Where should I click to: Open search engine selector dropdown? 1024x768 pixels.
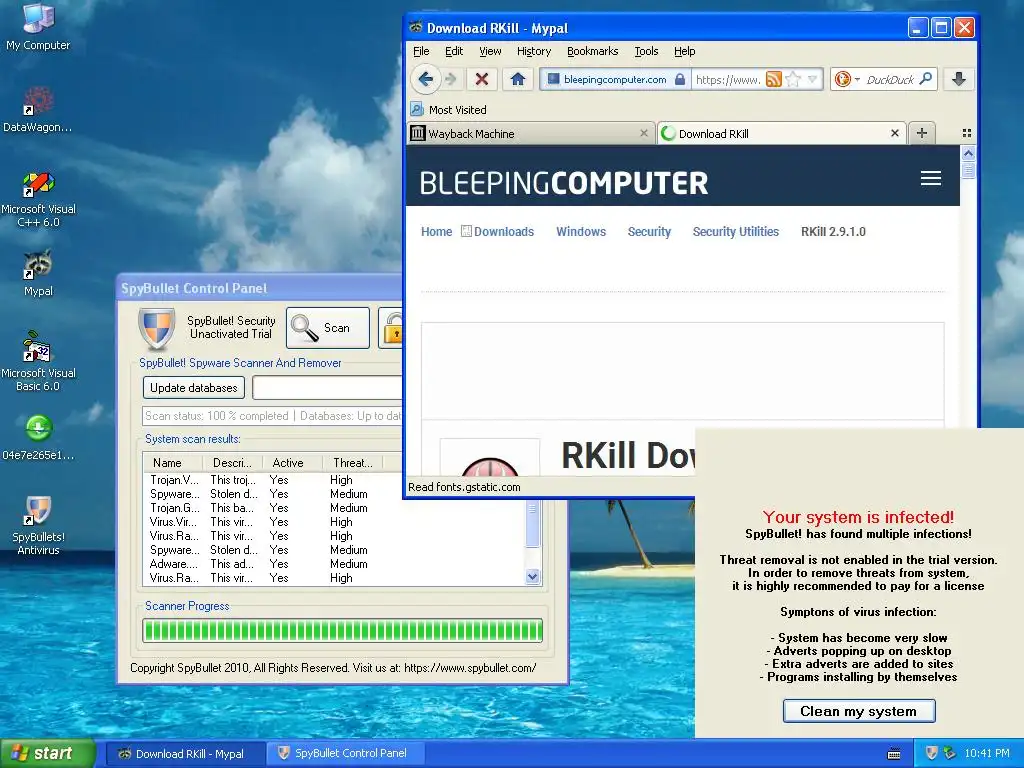857,80
